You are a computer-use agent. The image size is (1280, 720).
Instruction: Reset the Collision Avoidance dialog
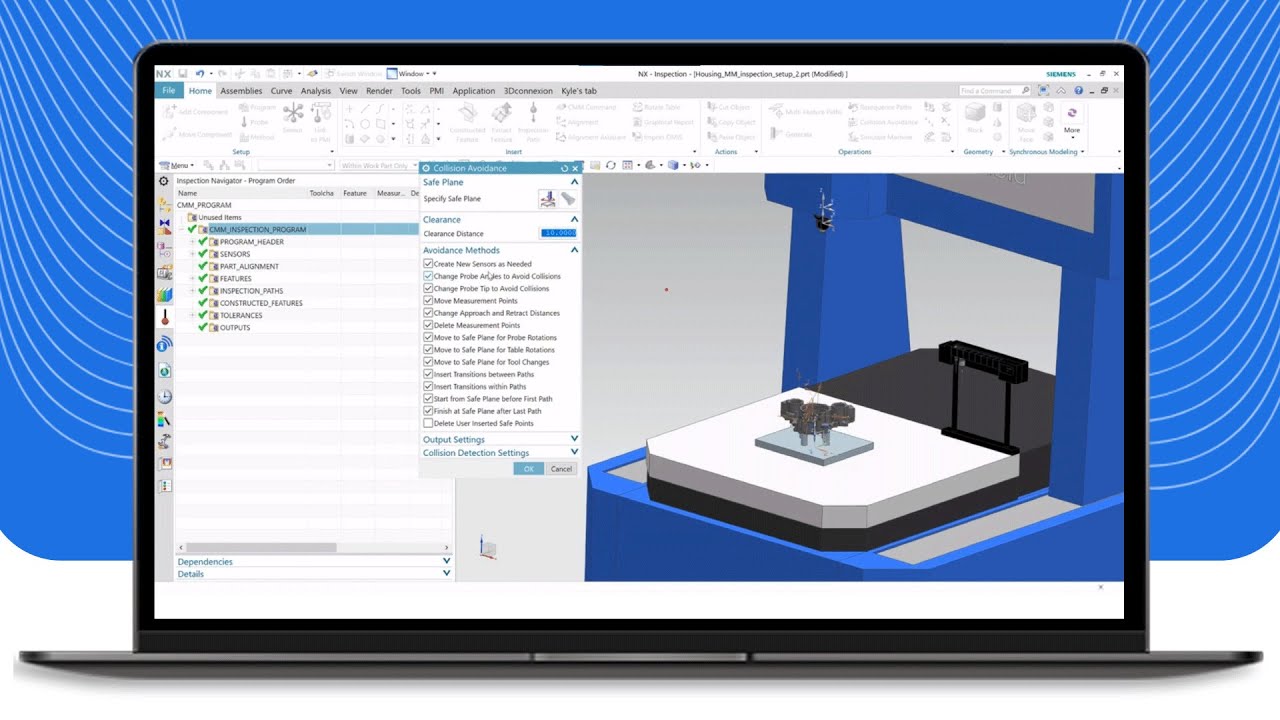[565, 168]
